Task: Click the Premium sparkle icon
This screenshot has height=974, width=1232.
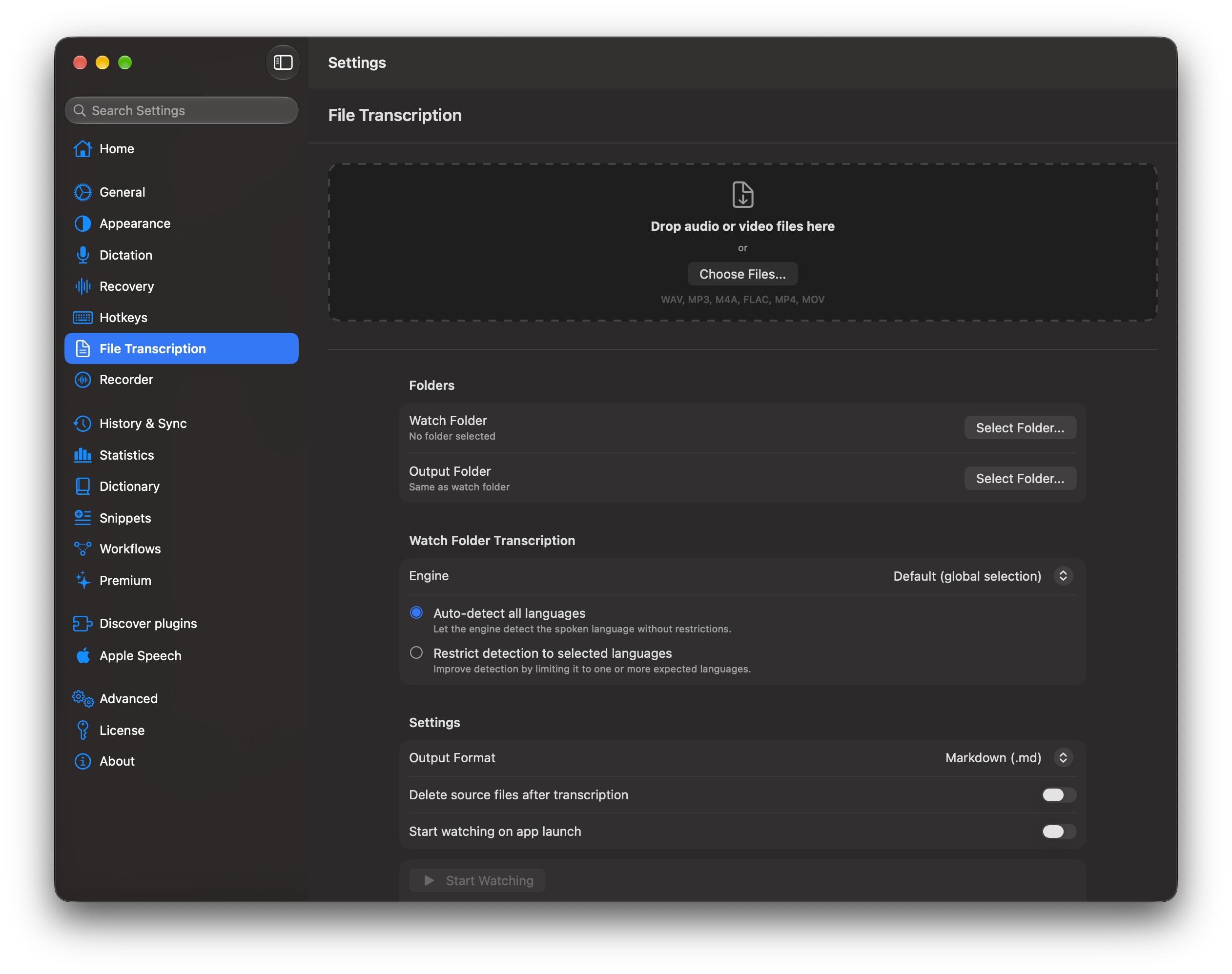Action: pos(82,581)
